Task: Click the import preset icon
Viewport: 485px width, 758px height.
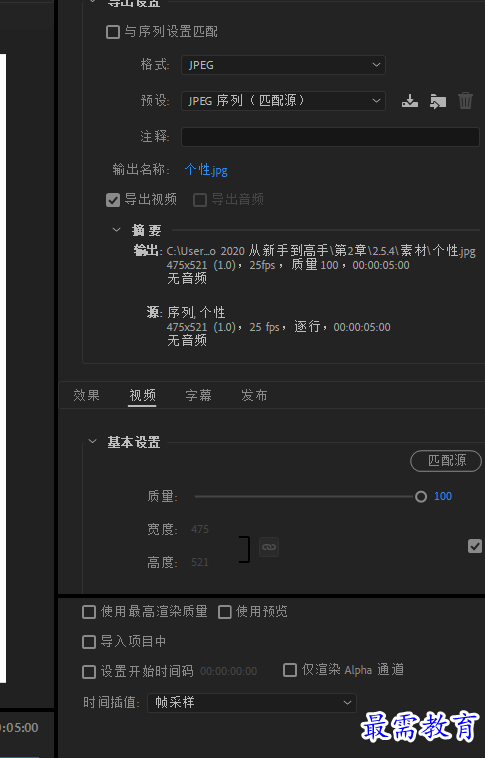Action: pyautogui.click(x=438, y=101)
